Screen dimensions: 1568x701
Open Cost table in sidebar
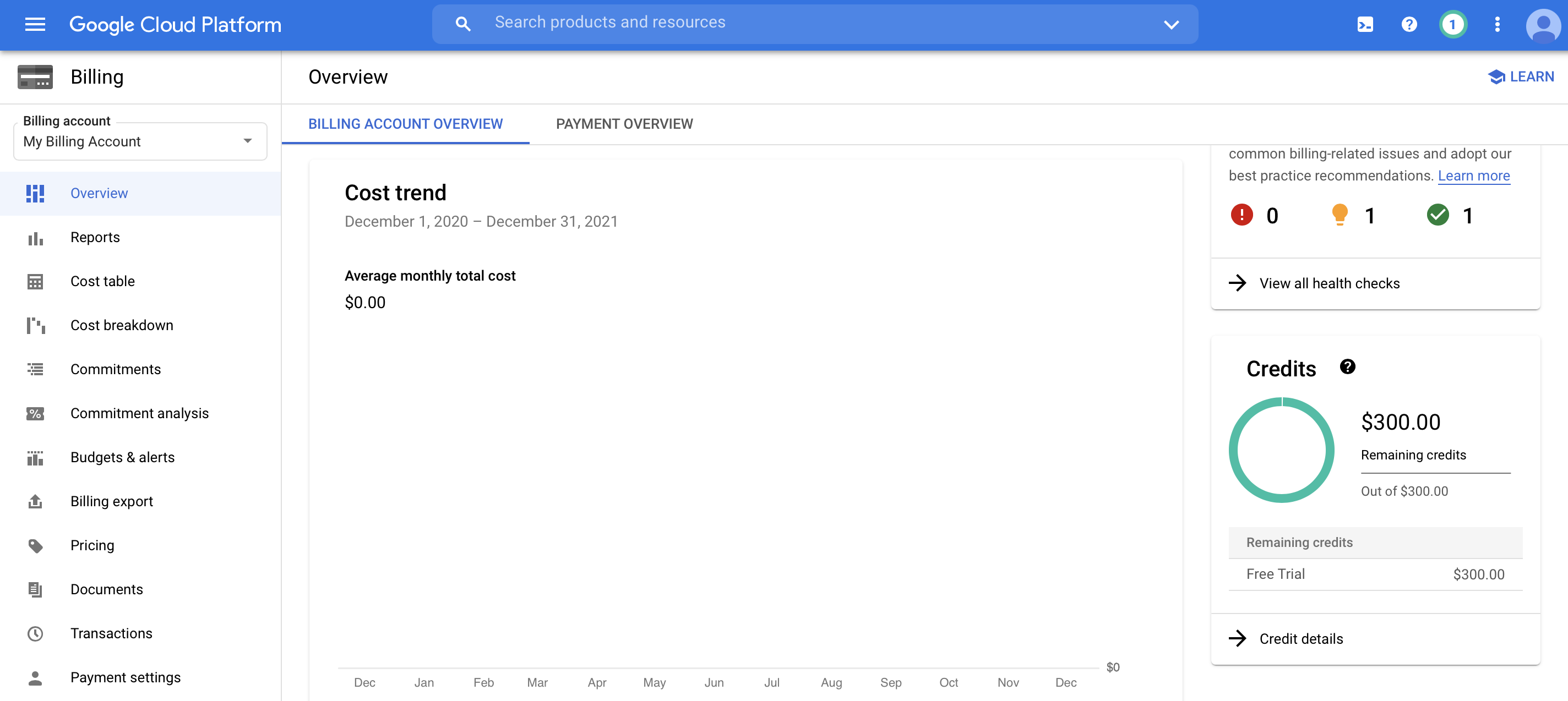click(102, 281)
